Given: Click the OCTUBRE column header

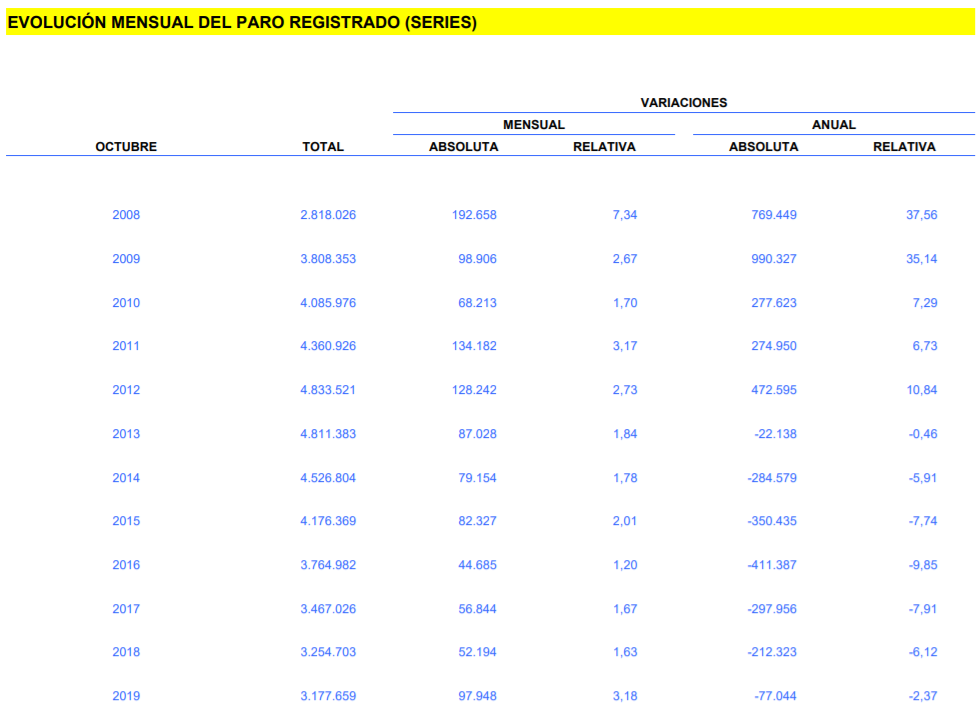Looking at the screenshot, I should pyautogui.click(x=126, y=147).
